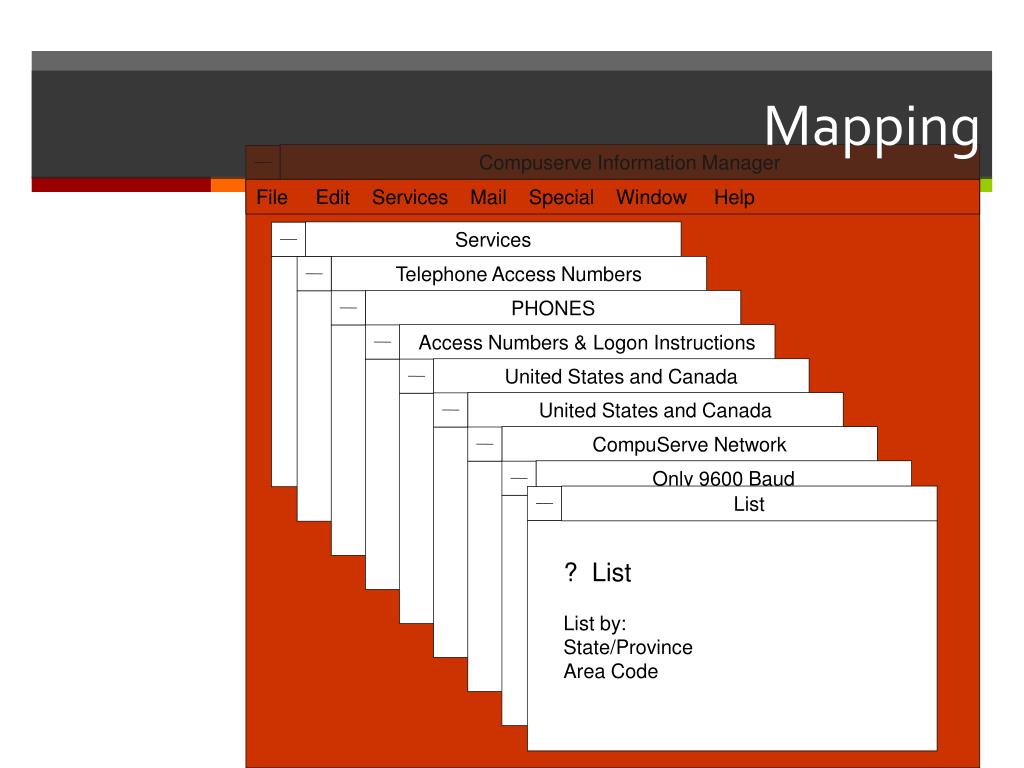Click control-menu box of Telephone Access Numbers window
Image resolution: width=1024 pixels, height=768 pixels.
point(314,274)
